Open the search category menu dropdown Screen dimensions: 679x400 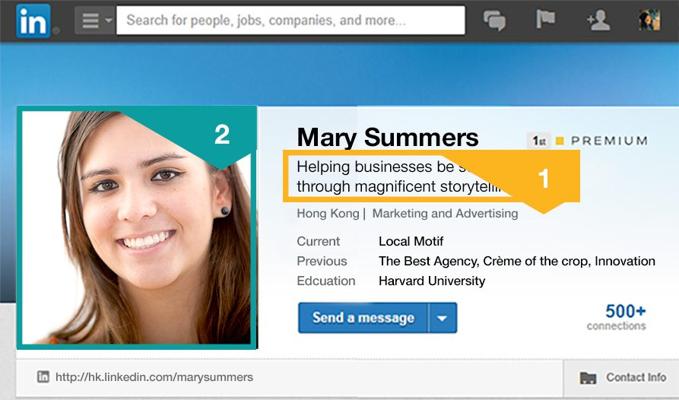pyautogui.click(x=94, y=20)
